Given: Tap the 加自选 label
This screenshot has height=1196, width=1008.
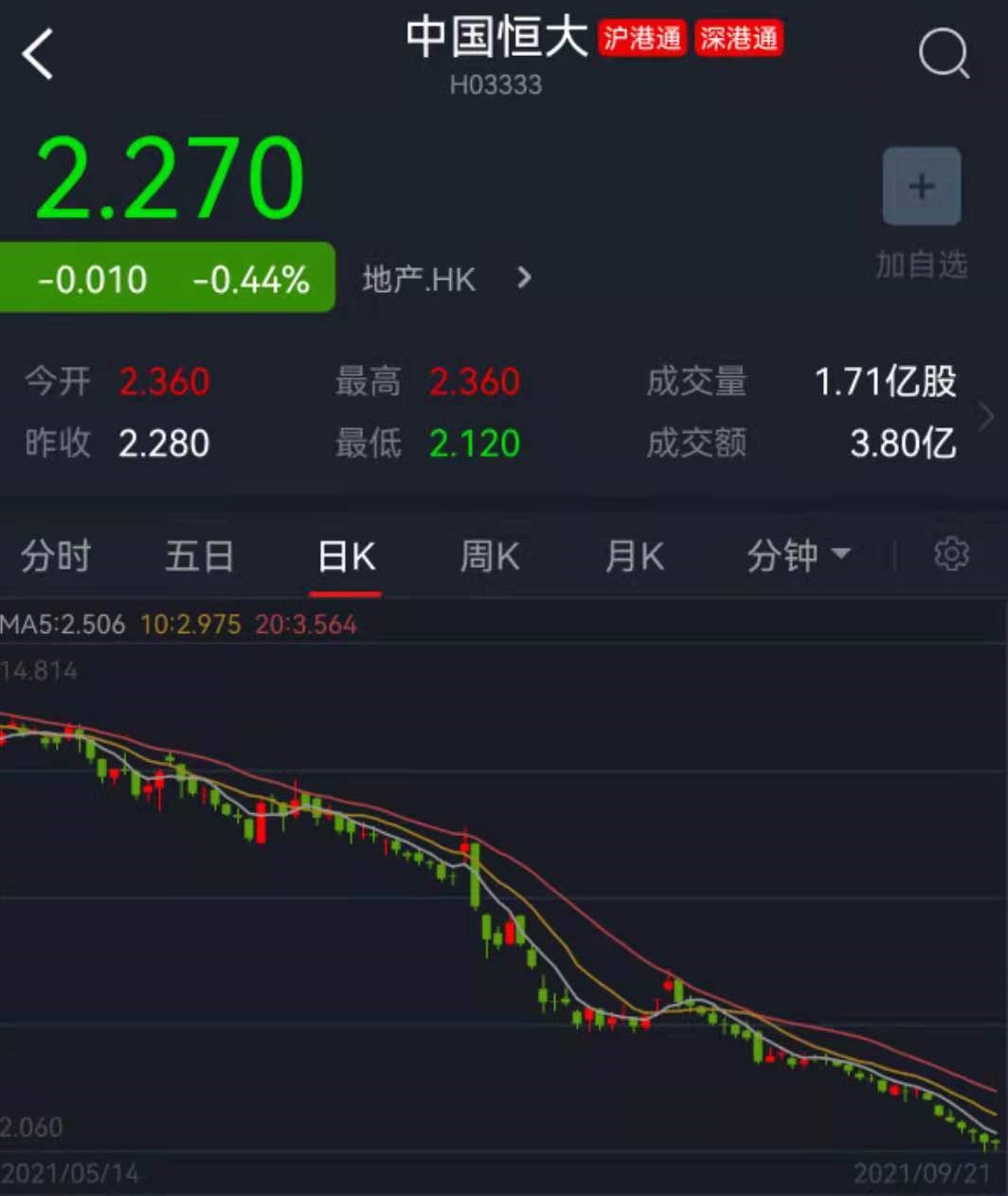Looking at the screenshot, I should click(x=921, y=265).
